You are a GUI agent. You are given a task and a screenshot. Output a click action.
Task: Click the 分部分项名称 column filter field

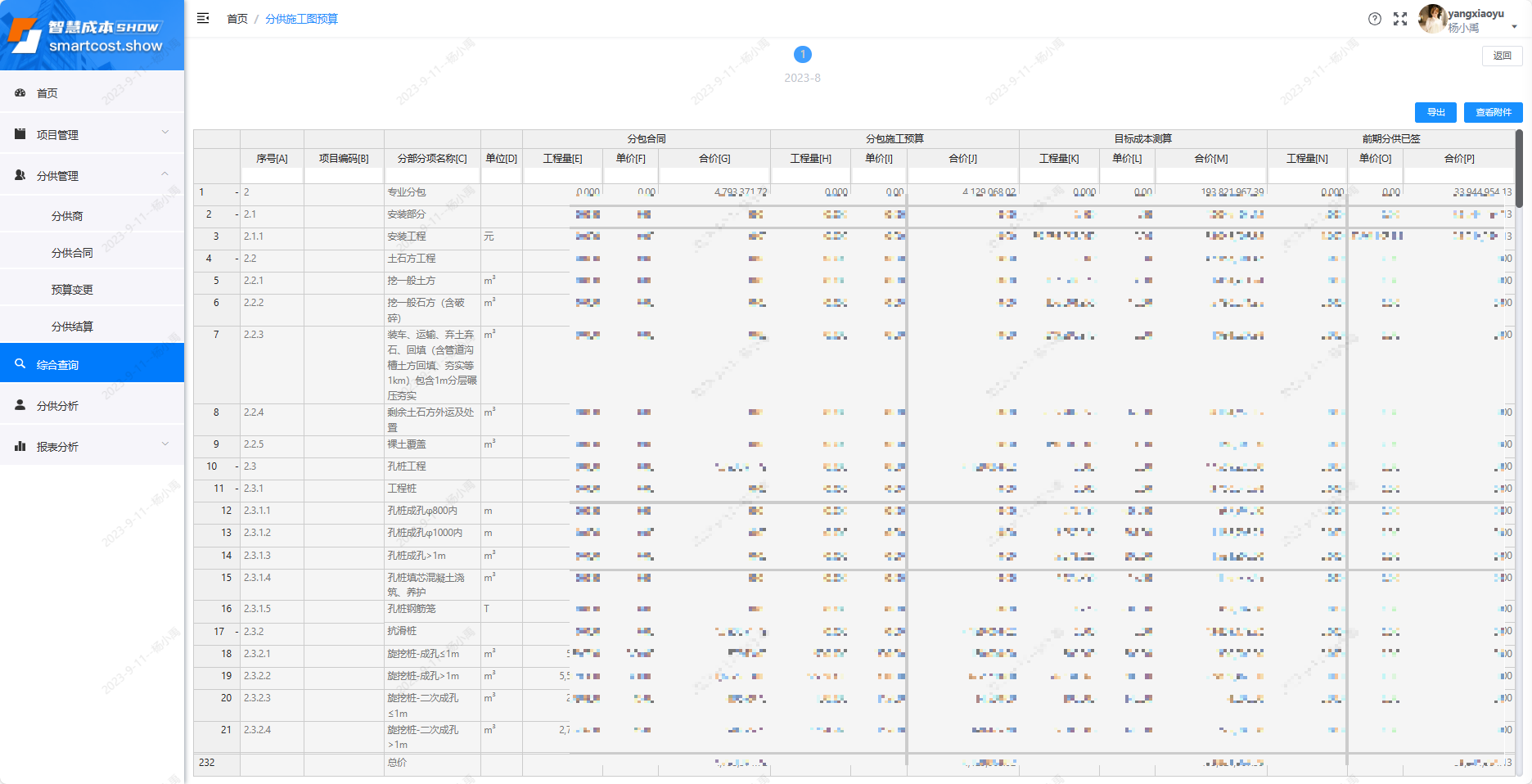(432, 175)
